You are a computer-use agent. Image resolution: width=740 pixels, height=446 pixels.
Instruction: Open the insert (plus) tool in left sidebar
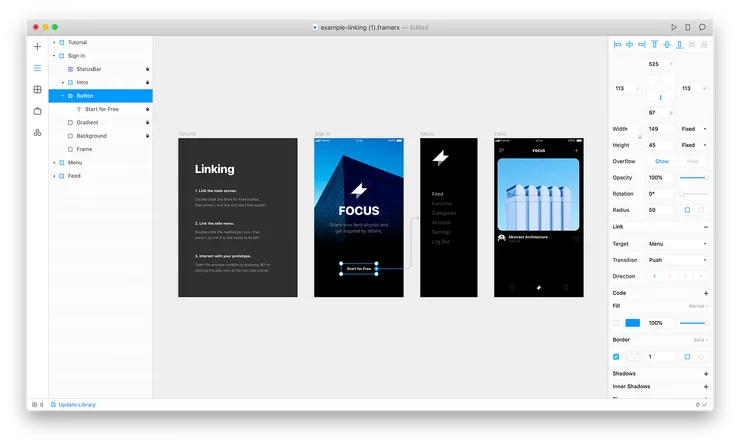[x=37, y=47]
